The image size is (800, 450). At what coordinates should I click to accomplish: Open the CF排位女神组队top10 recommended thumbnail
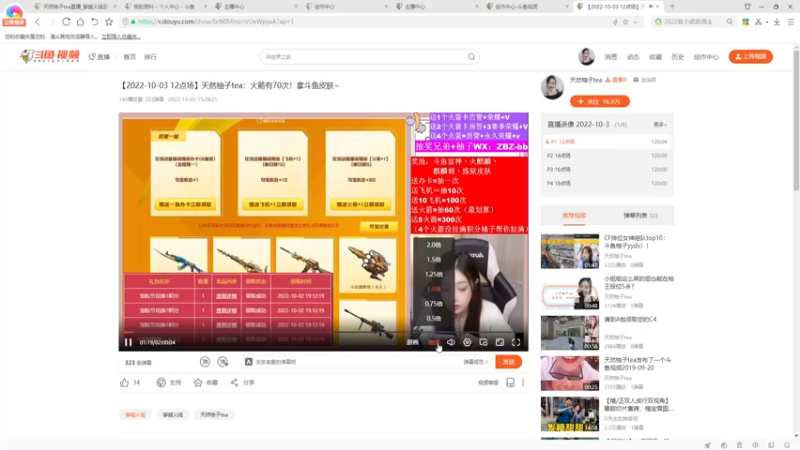coord(570,252)
